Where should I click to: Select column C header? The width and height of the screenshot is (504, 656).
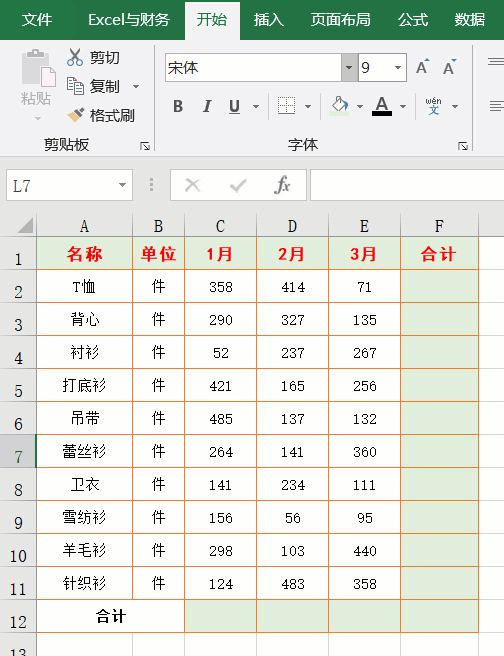pyautogui.click(x=220, y=226)
